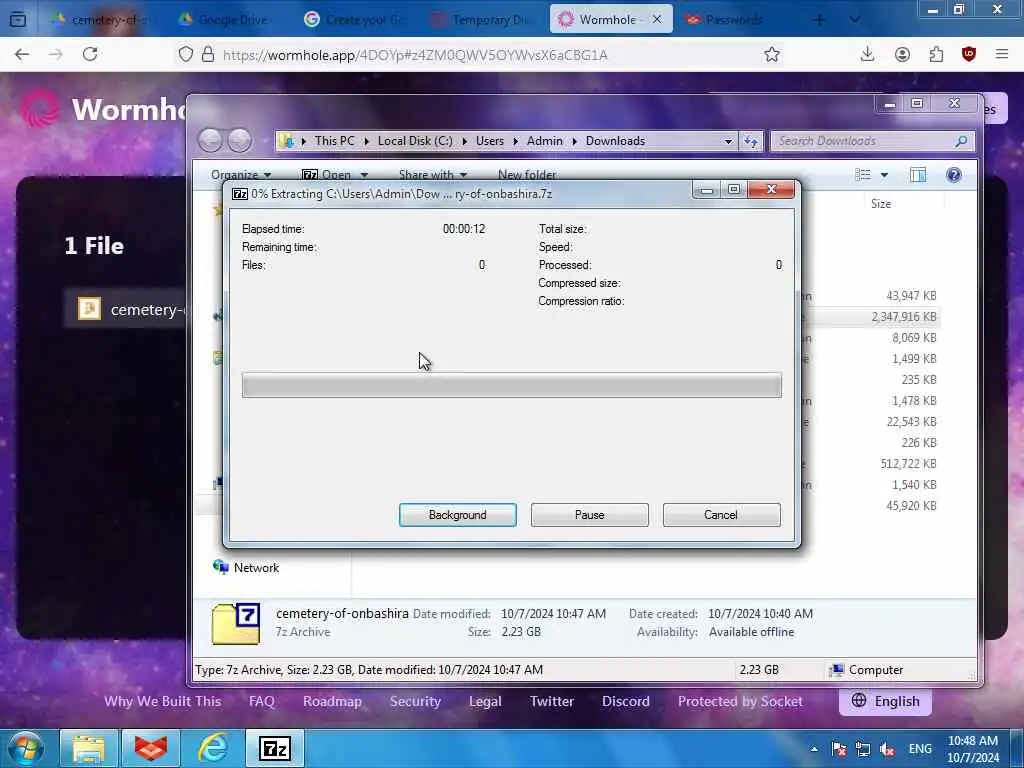Open the Organize menu in Explorer
This screenshot has height=768, width=1024.
241,174
